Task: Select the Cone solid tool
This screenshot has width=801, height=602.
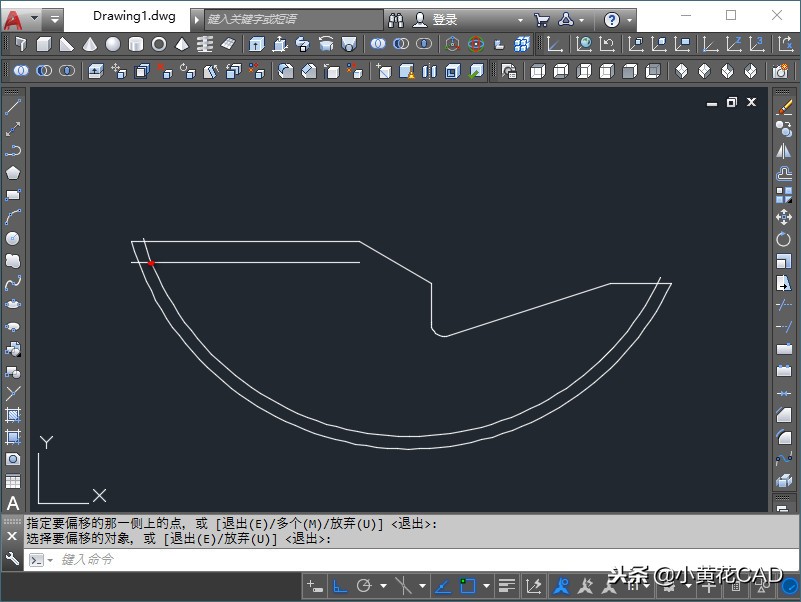Action: [90, 44]
